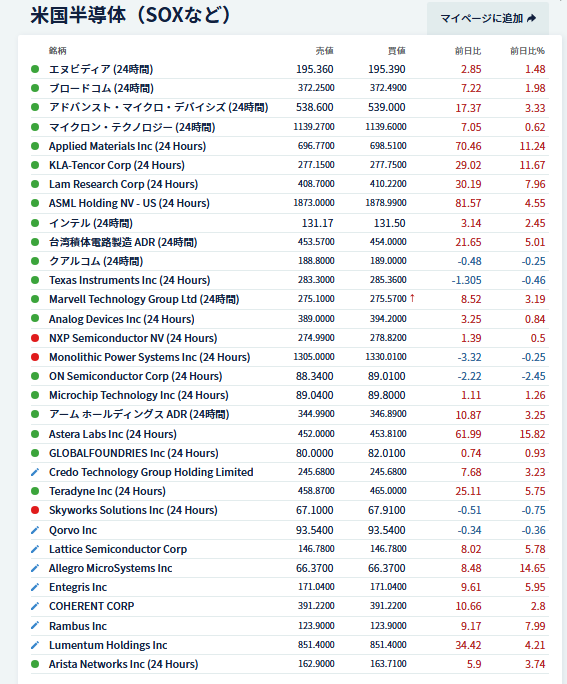Click buy price 195.390 for エヌビディア

(x=386, y=69)
